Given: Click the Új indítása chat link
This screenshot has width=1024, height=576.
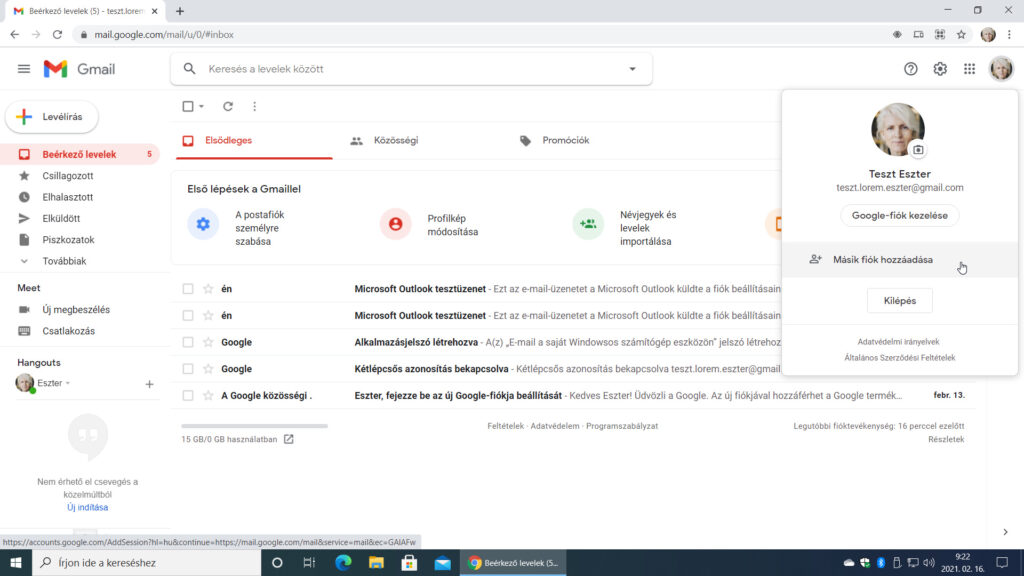Looking at the screenshot, I should click(88, 507).
